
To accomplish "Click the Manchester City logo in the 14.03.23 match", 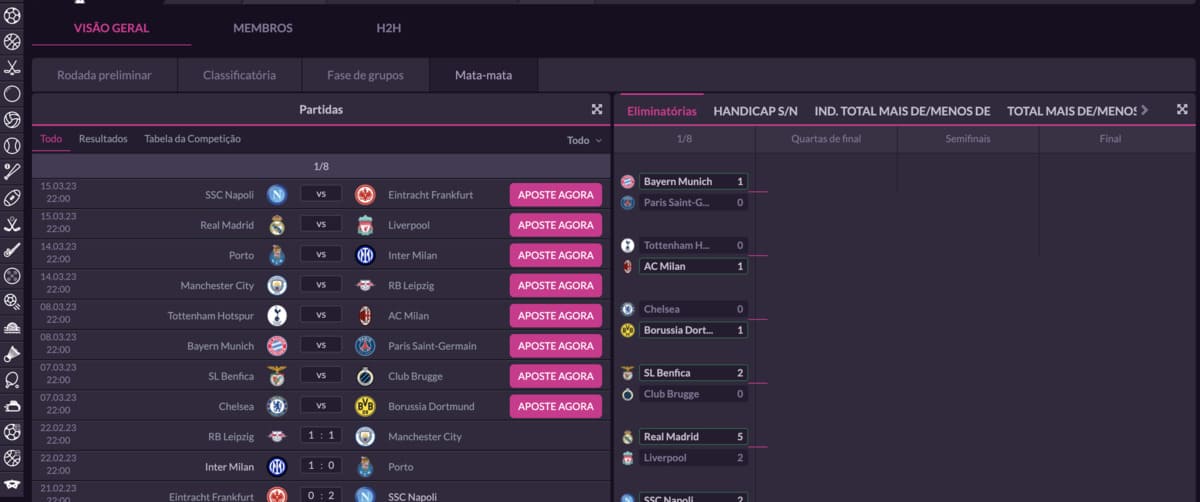I will click(x=277, y=286).
